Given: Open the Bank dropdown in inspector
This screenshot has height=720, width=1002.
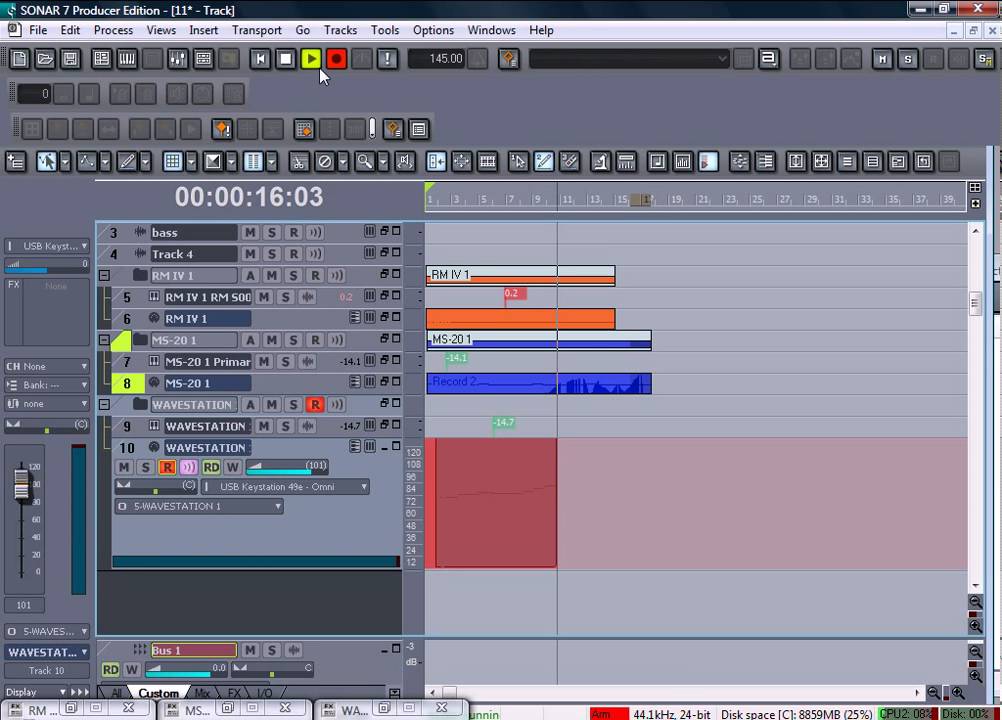Looking at the screenshot, I should point(47,385).
